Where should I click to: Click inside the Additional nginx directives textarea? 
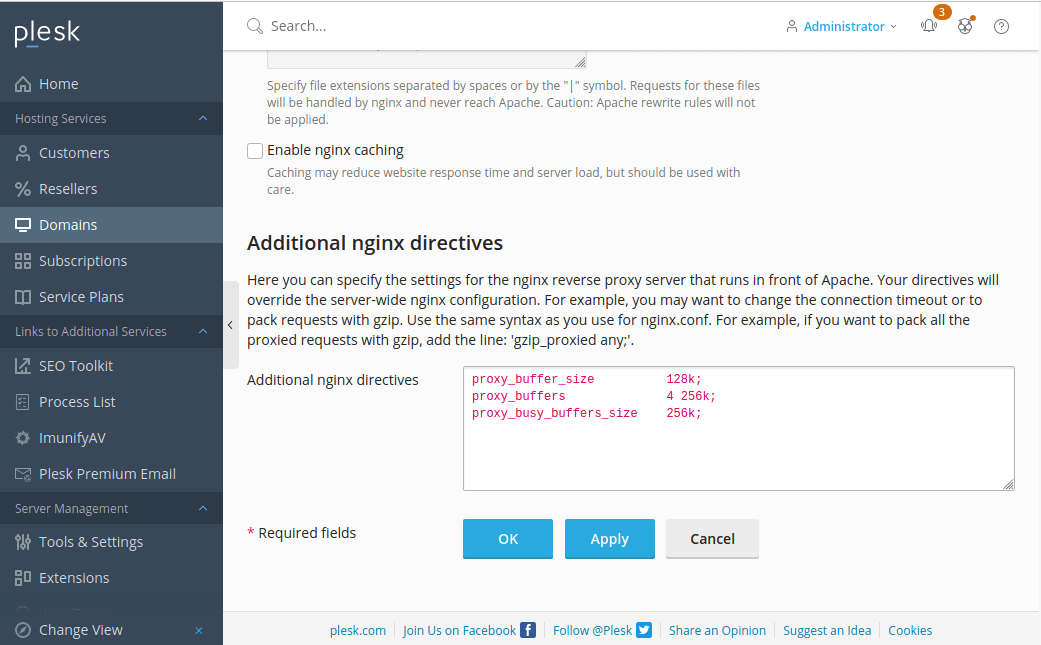738,428
